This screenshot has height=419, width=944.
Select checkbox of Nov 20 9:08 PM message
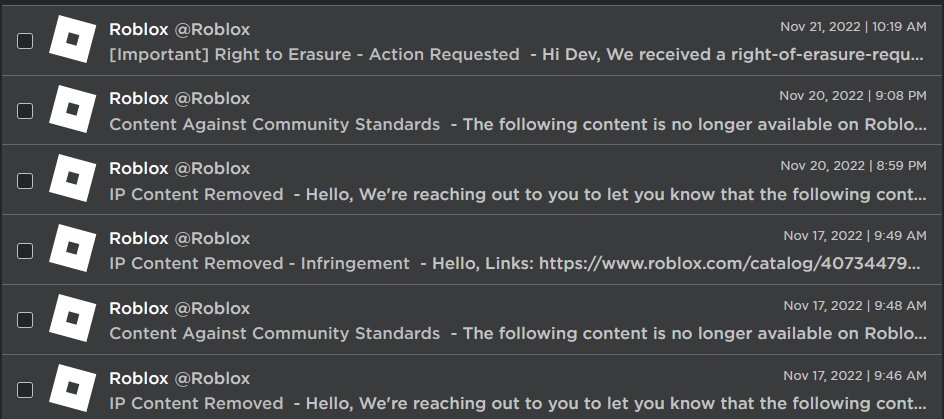click(x=25, y=111)
